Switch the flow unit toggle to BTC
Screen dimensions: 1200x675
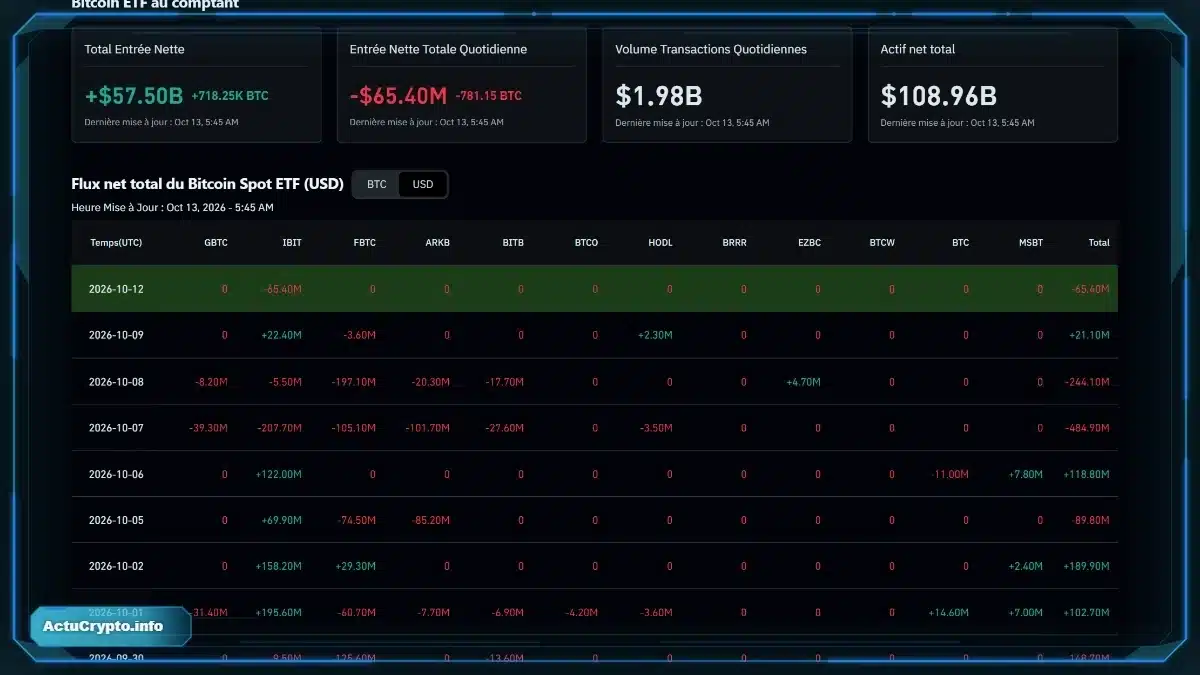point(376,184)
